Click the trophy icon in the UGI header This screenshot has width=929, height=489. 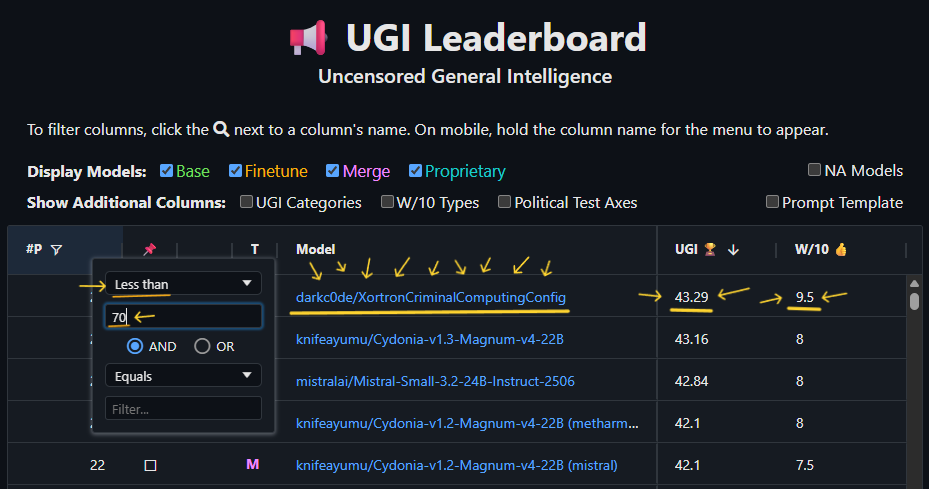click(710, 249)
